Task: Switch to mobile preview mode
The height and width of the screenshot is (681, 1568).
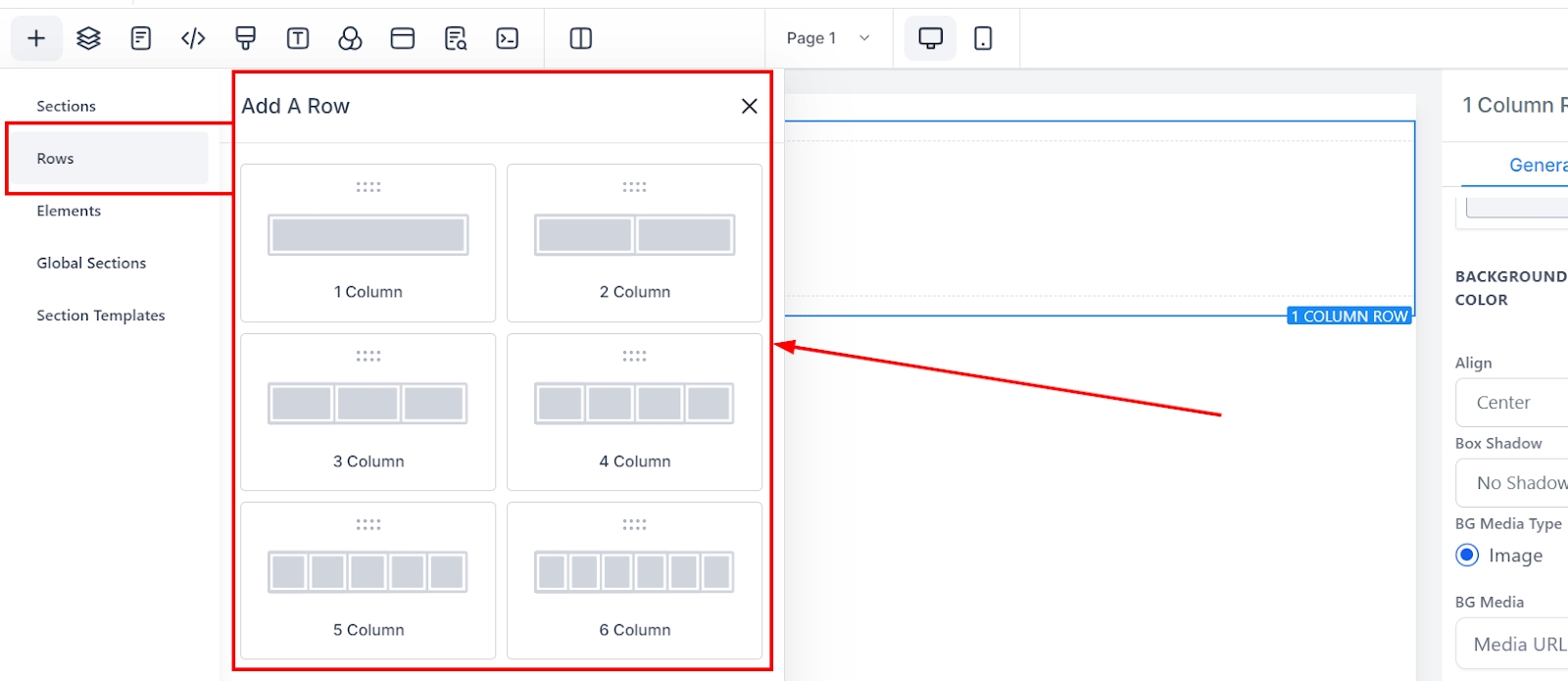Action: (983, 38)
